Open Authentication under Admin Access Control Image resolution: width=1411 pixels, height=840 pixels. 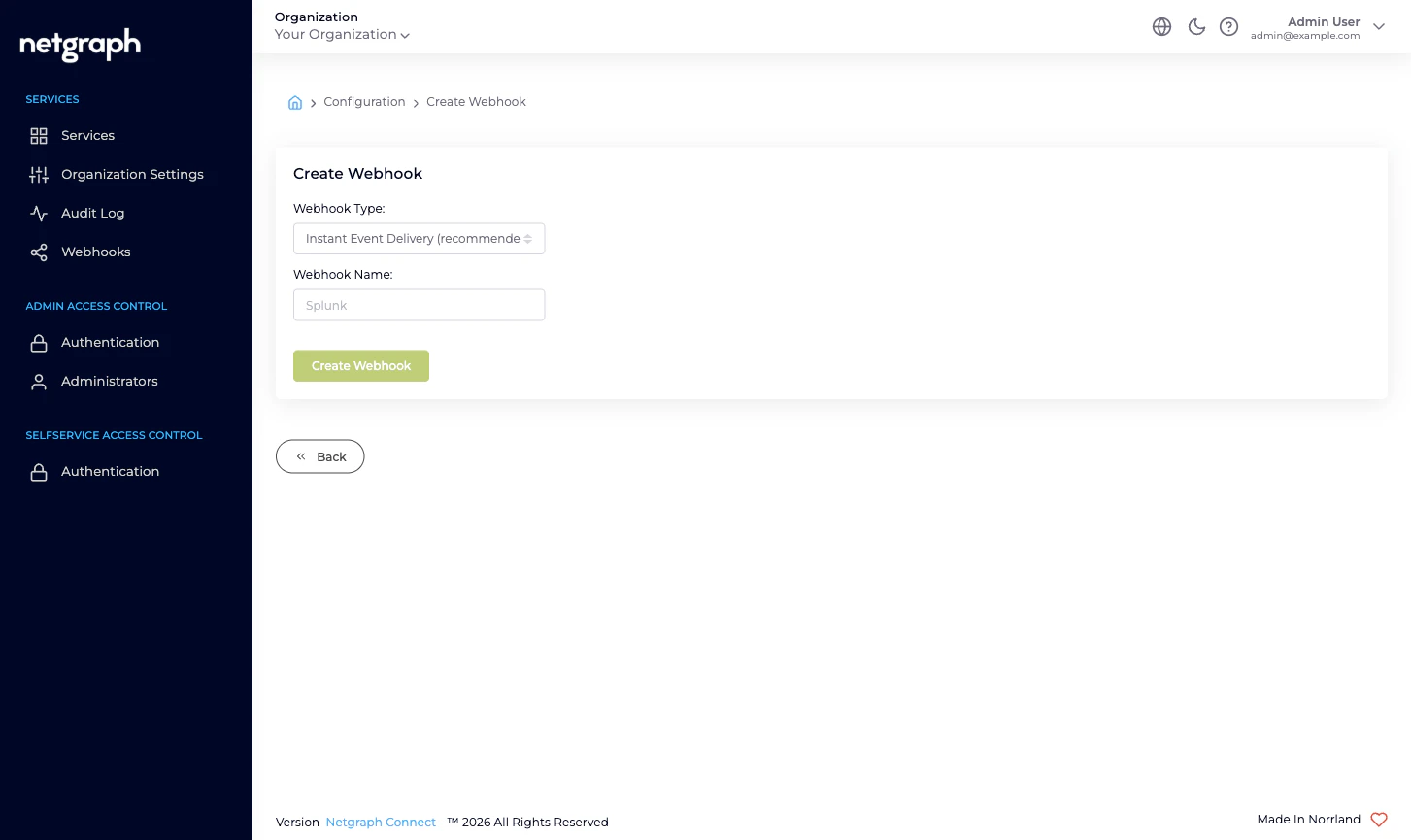pyautogui.click(x=110, y=342)
